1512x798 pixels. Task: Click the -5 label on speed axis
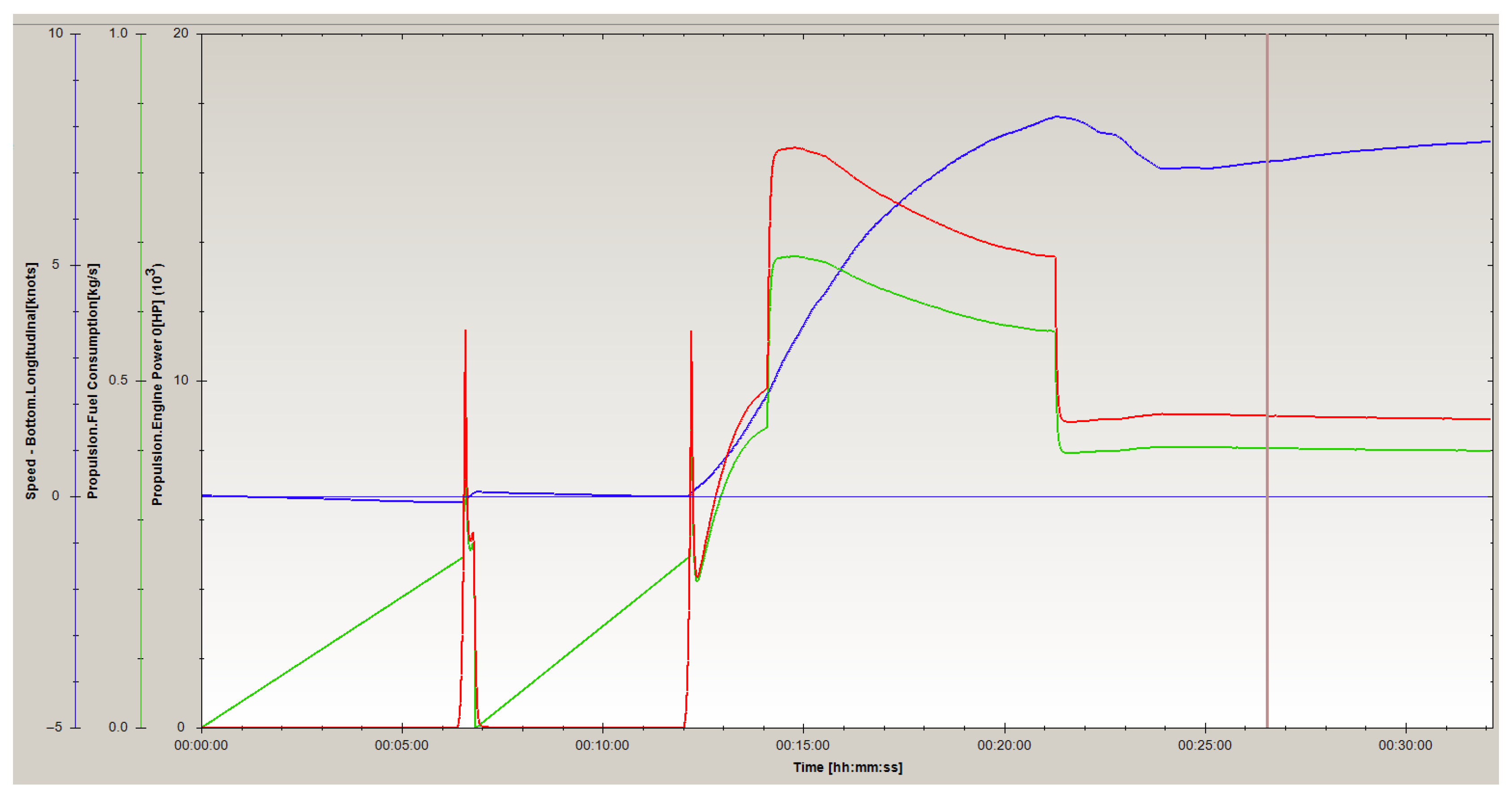coord(54,727)
